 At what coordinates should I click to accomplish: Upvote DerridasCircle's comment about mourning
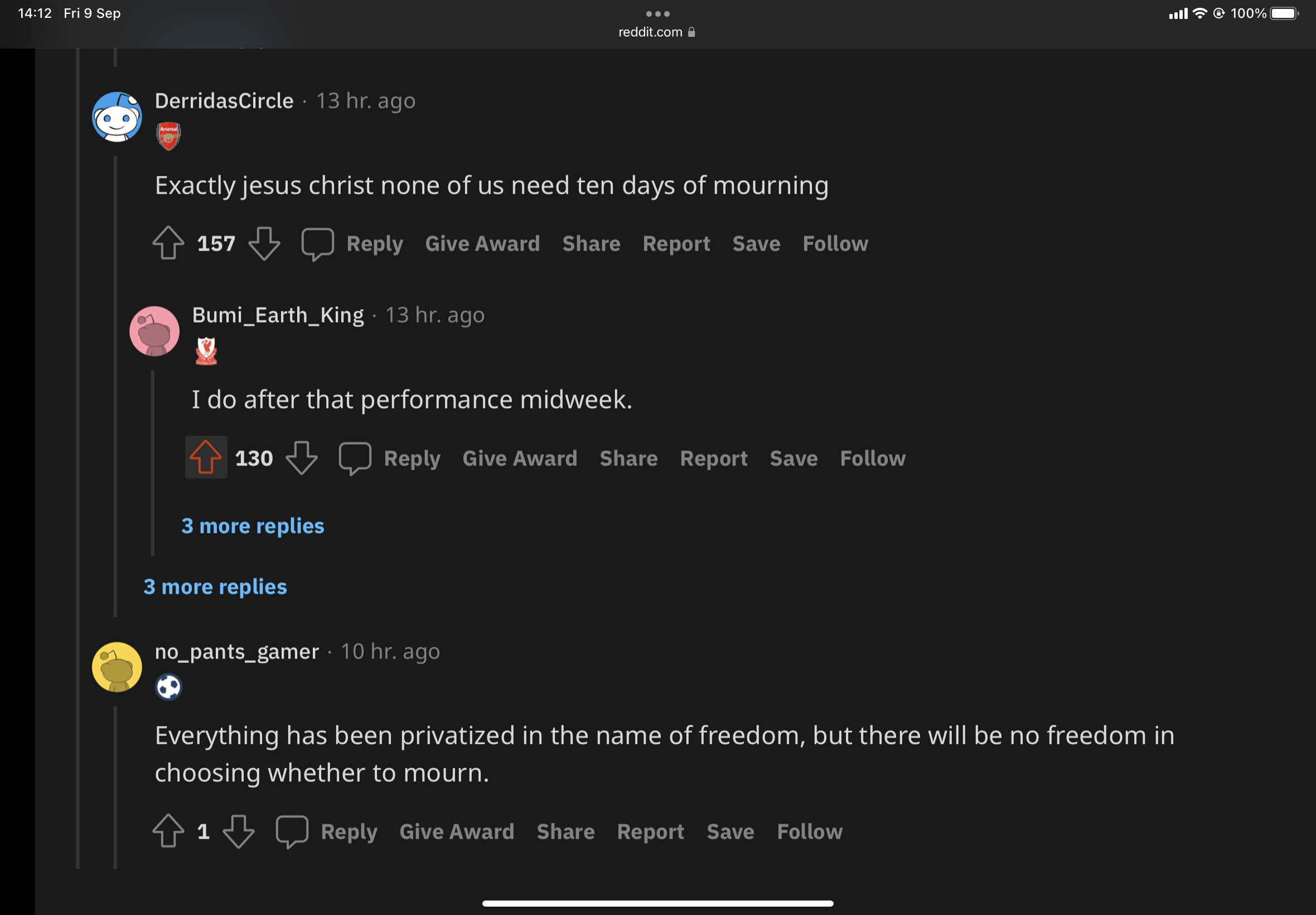[x=168, y=243]
